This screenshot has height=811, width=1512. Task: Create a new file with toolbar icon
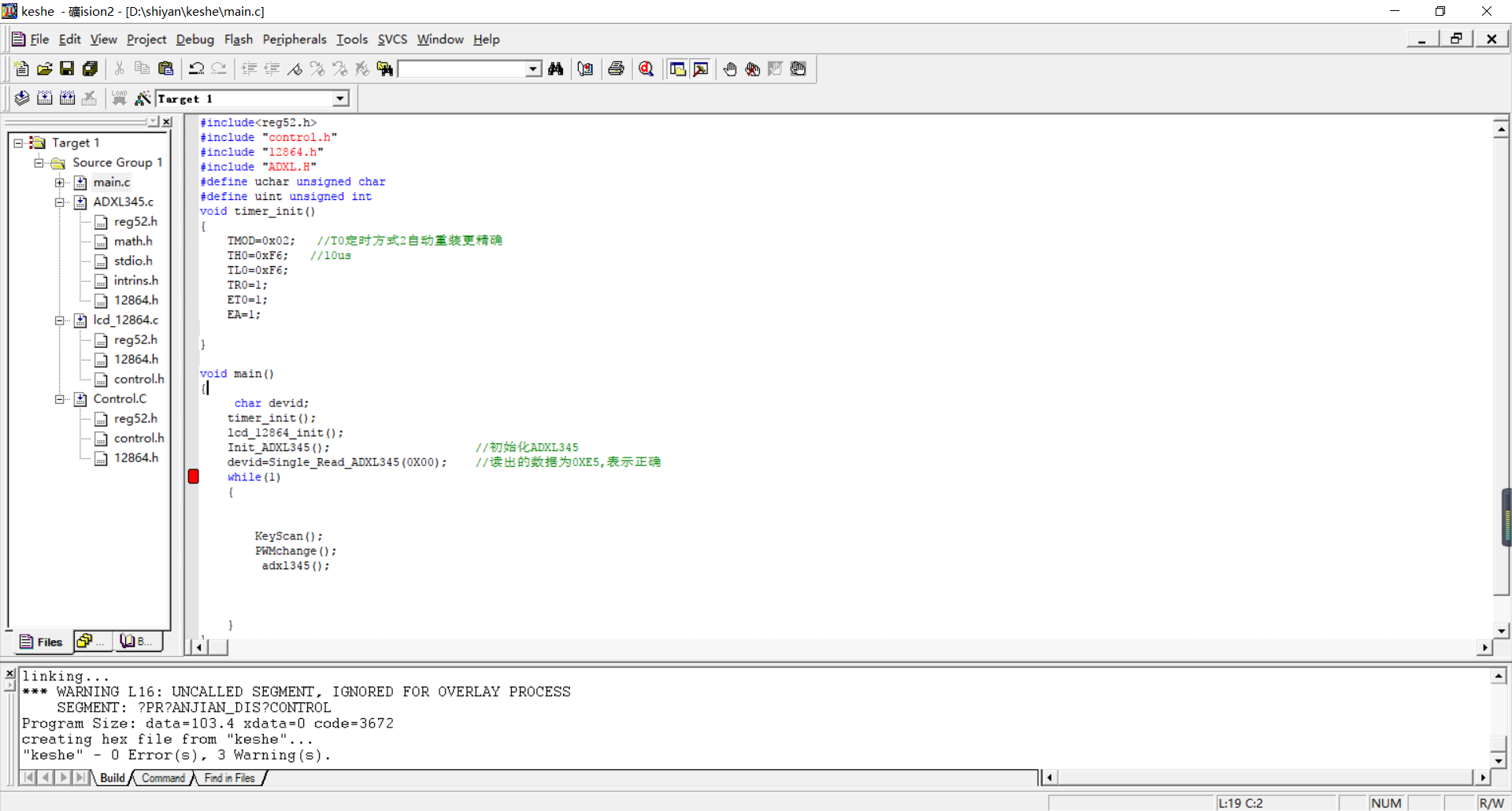[22, 69]
